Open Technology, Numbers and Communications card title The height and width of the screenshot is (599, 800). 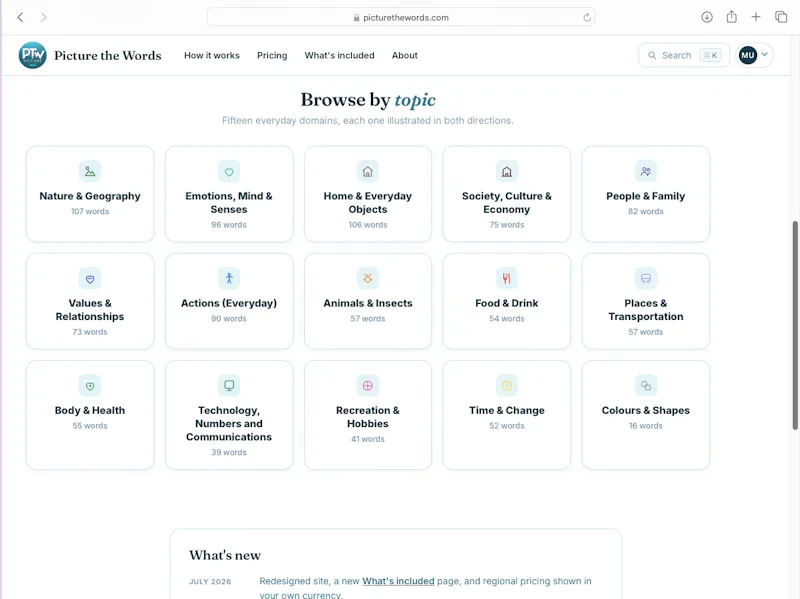[229, 423]
